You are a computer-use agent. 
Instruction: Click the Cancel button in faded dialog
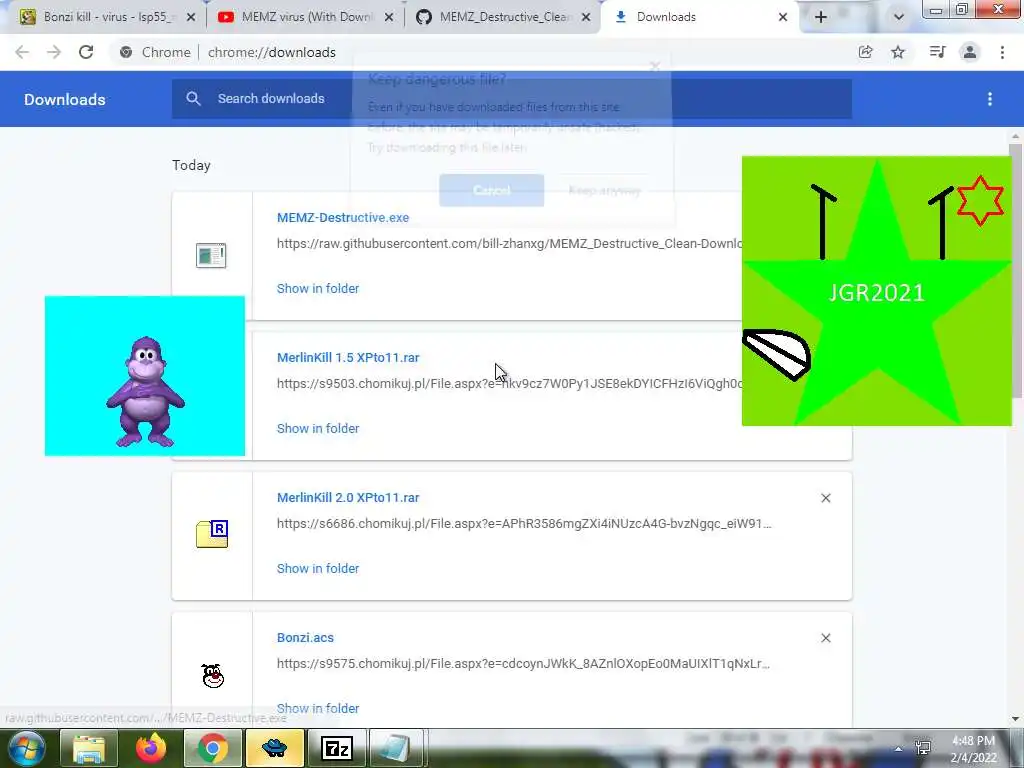(492, 190)
